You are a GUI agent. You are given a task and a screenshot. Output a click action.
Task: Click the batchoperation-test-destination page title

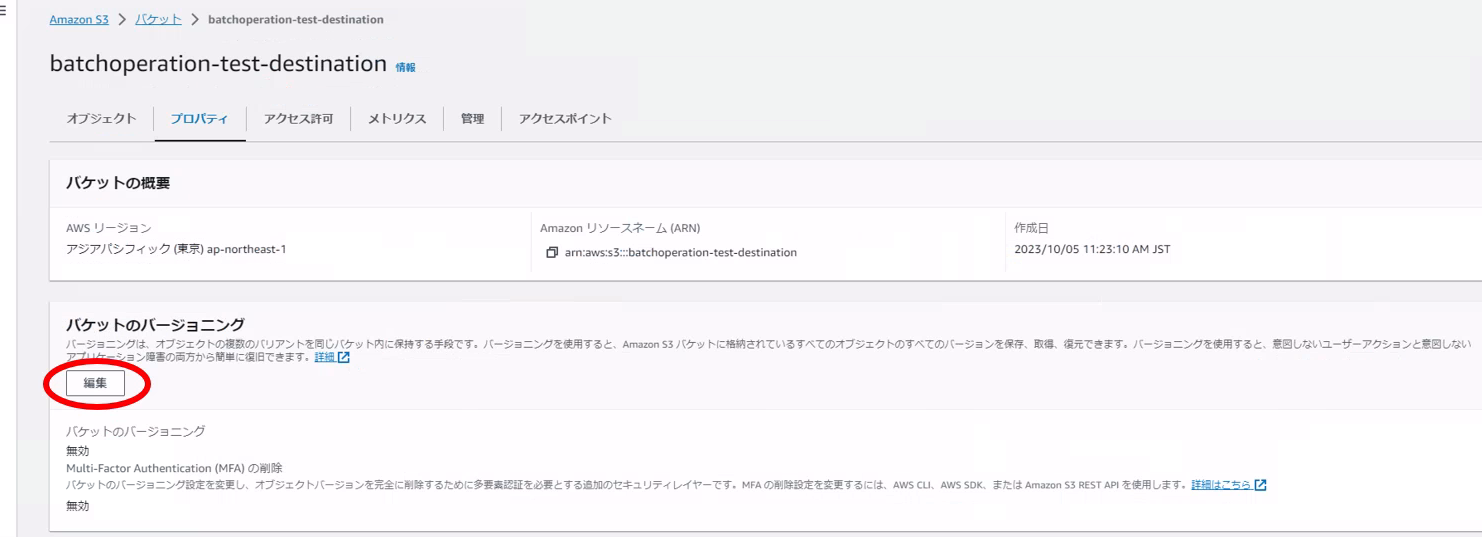coord(218,64)
